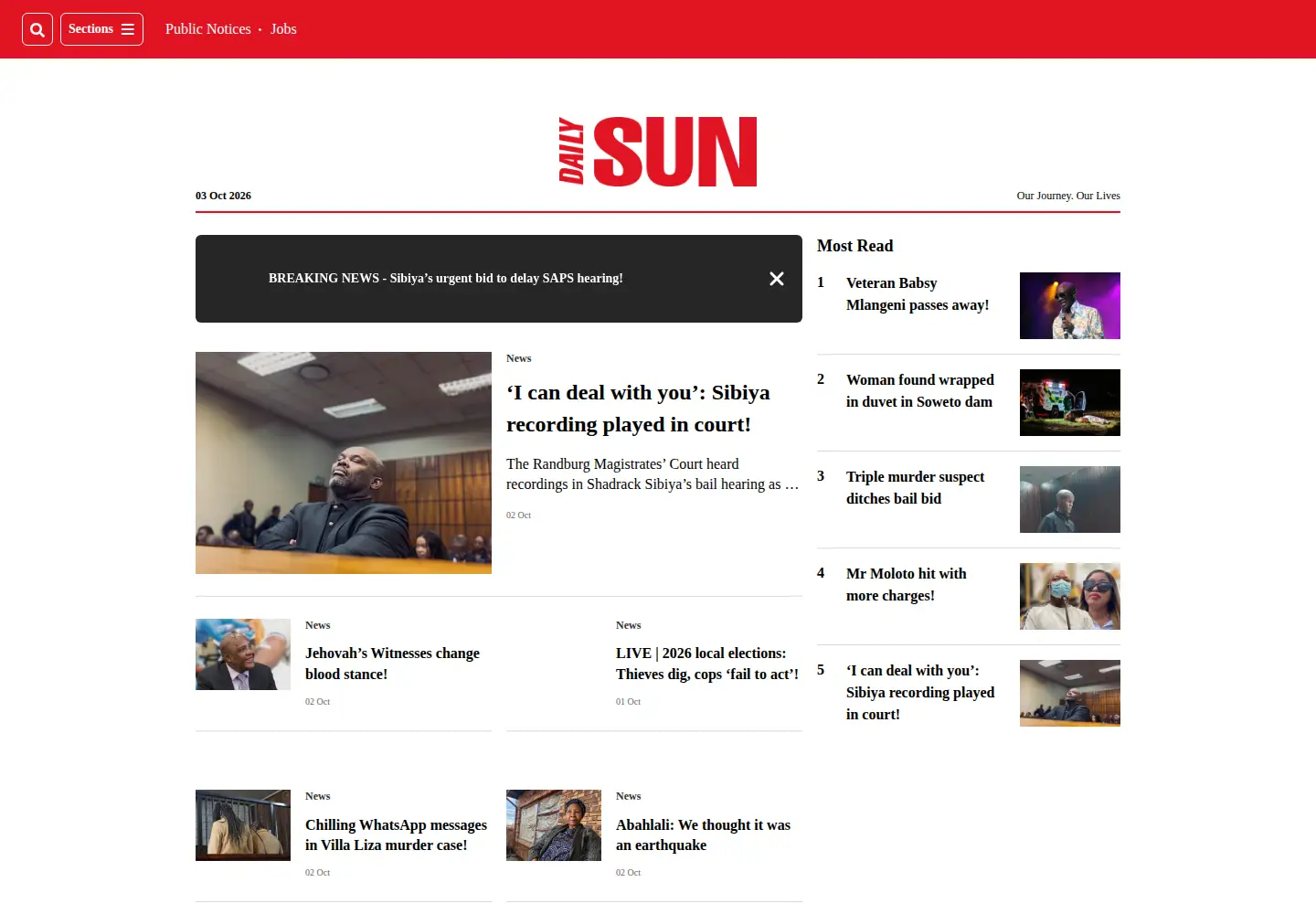Viewport: 1316px width, 914px height.
Task: Open LIVE 2026 local elections article
Action: pyautogui.click(x=707, y=664)
